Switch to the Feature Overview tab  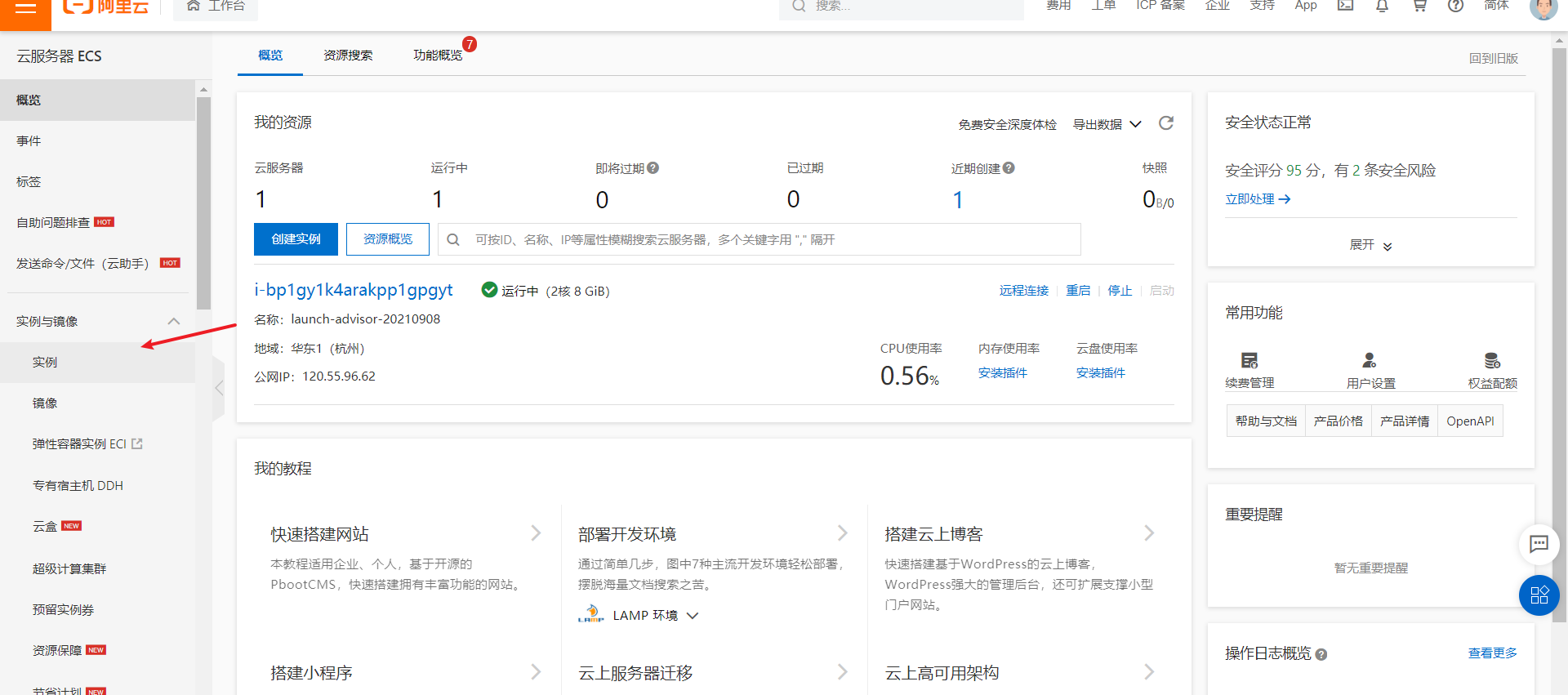click(438, 55)
